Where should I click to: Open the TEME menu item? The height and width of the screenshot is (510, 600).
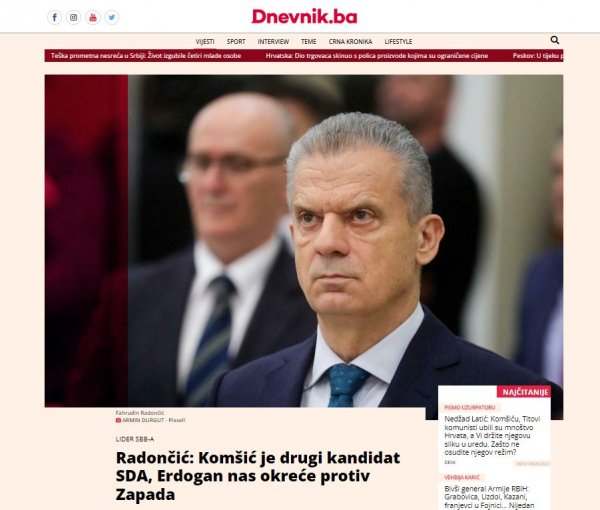point(308,41)
